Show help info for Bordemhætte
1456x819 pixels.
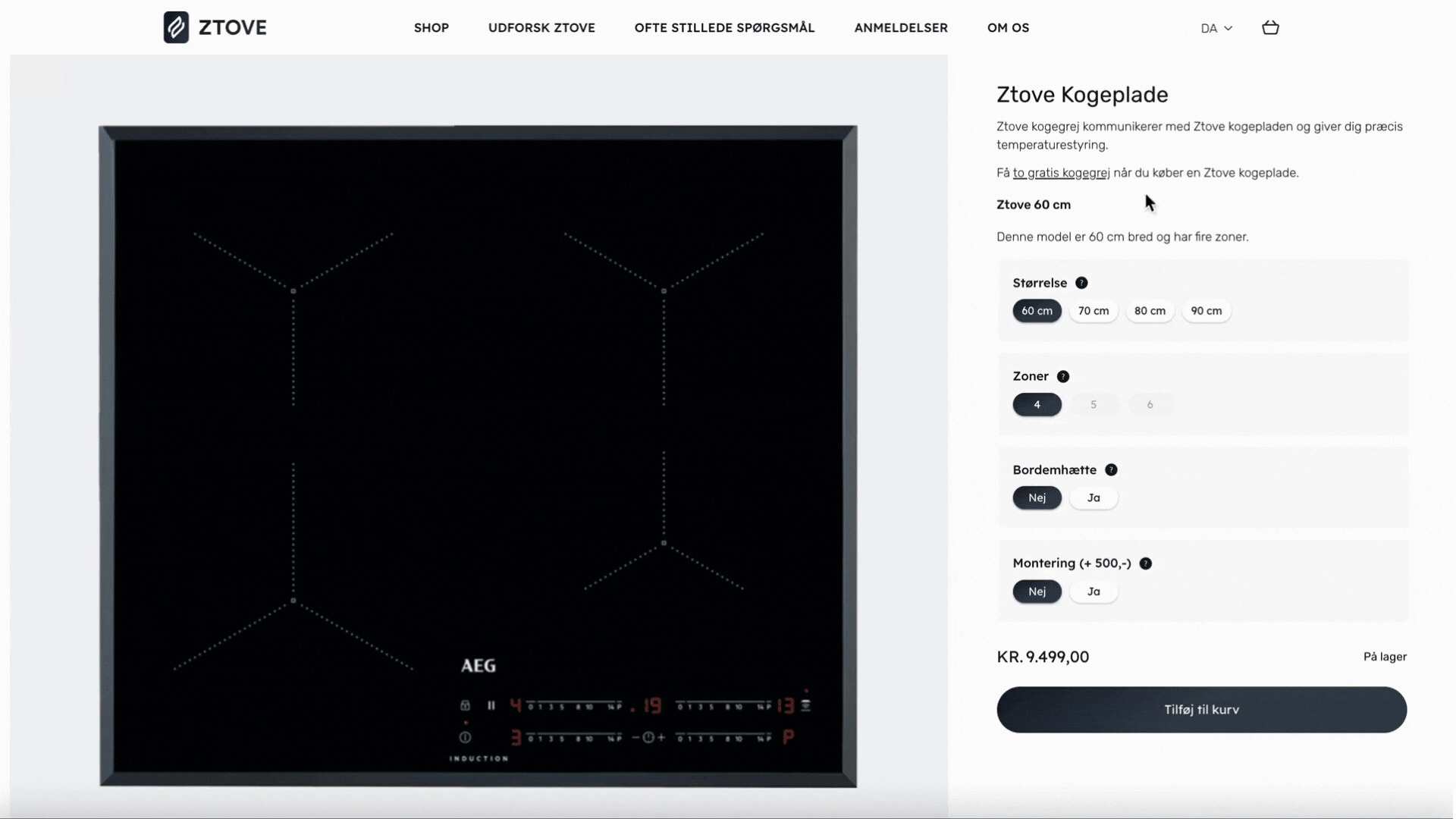coord(1111,470)
